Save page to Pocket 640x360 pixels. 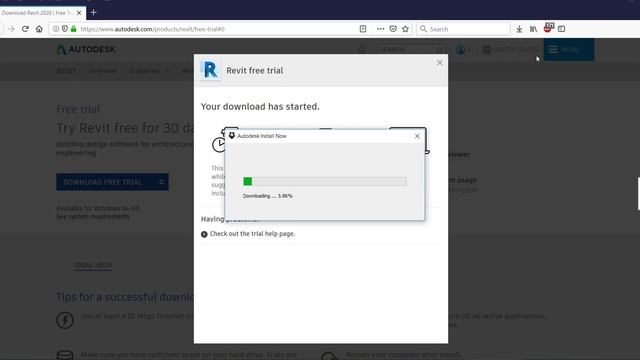coord(393,29)
